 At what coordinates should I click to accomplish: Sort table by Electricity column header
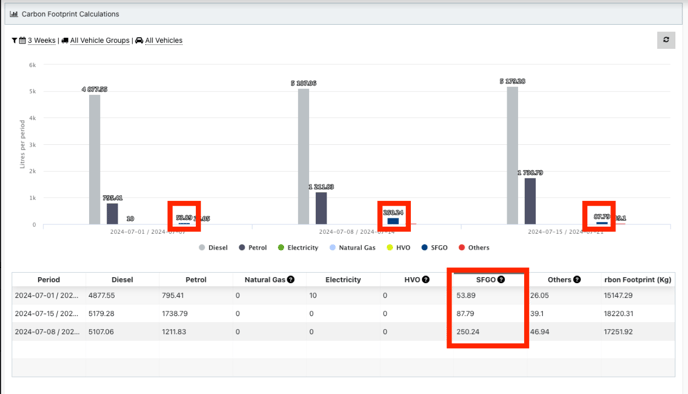(343, 279)
